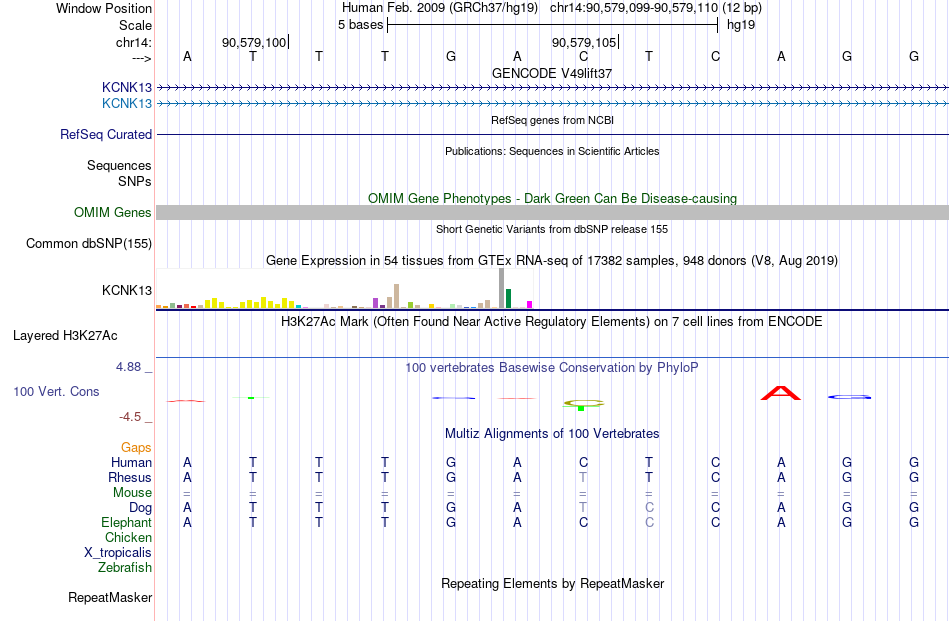Click the tall gray bar in GTEx chart
The image size is (950, 621).
pyautogui.click(x=501, y=288)
